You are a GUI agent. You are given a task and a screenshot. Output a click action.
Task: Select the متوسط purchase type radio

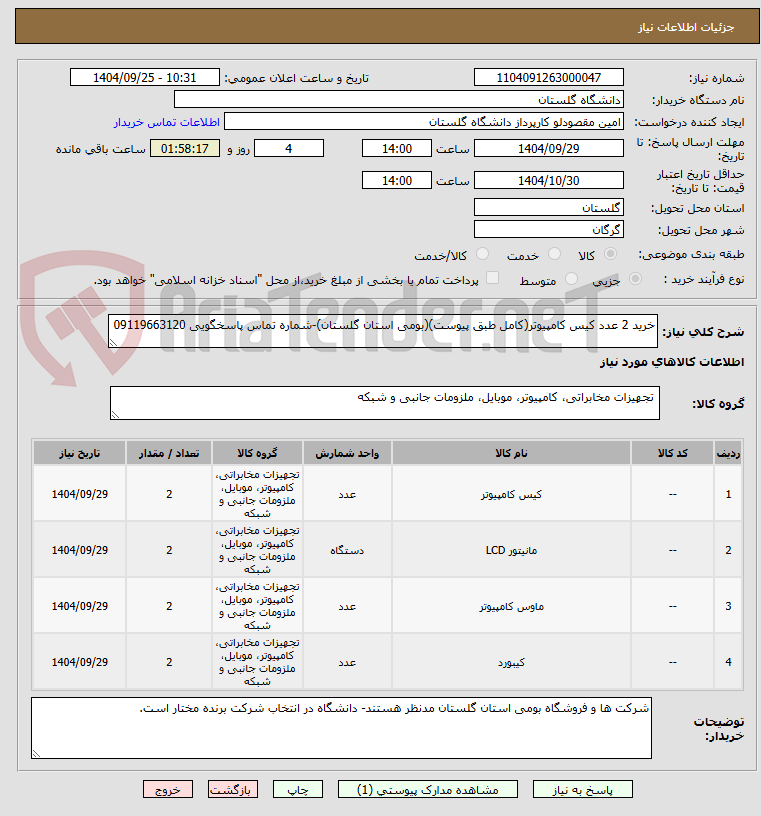point(571,279)
